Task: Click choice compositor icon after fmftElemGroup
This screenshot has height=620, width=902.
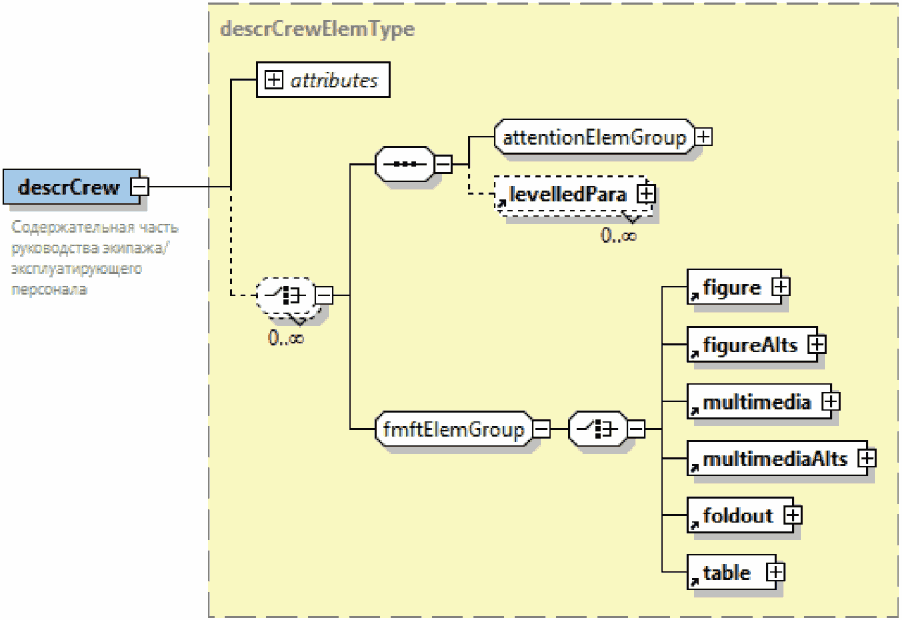Action: (597, 430)
